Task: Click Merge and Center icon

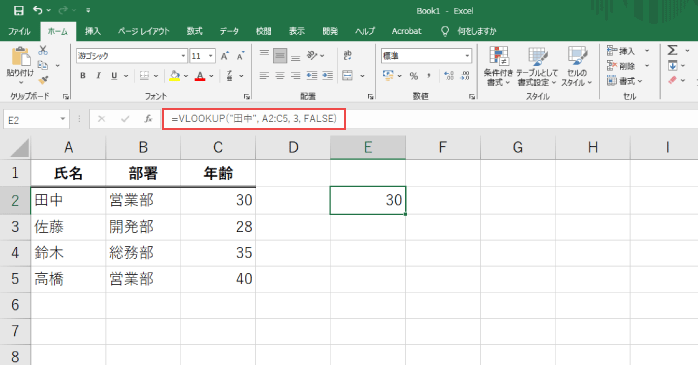Action: tap(348, 76)
